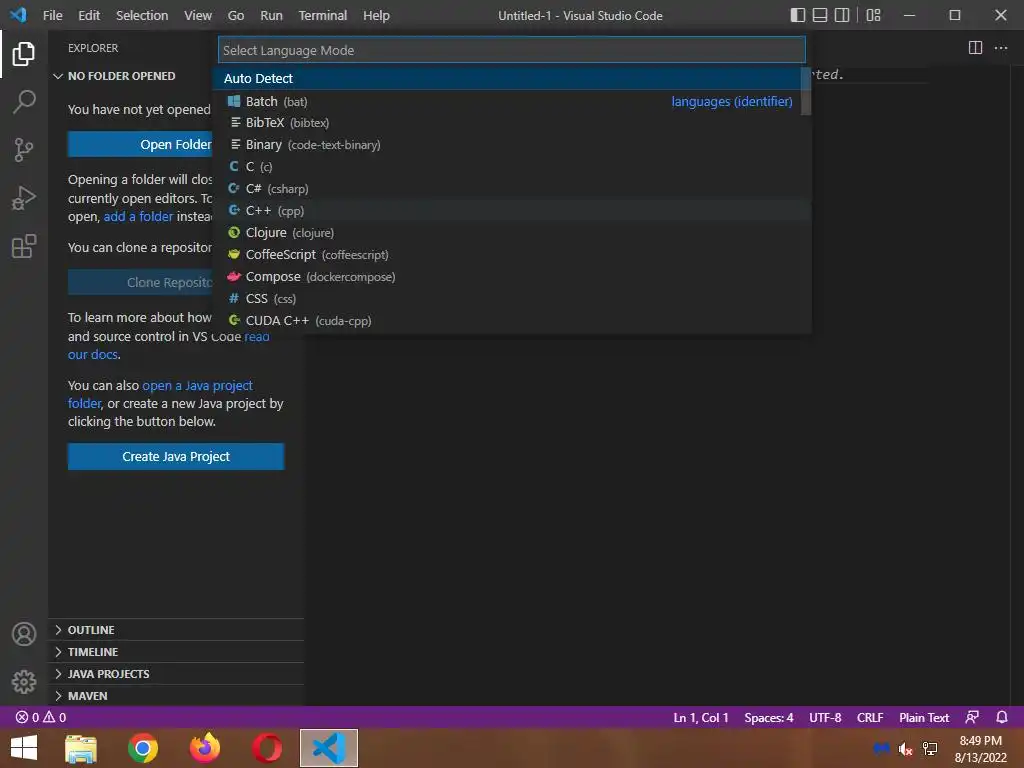Open the Go menu
This screenshot has height=768, width=1024.
236,15
